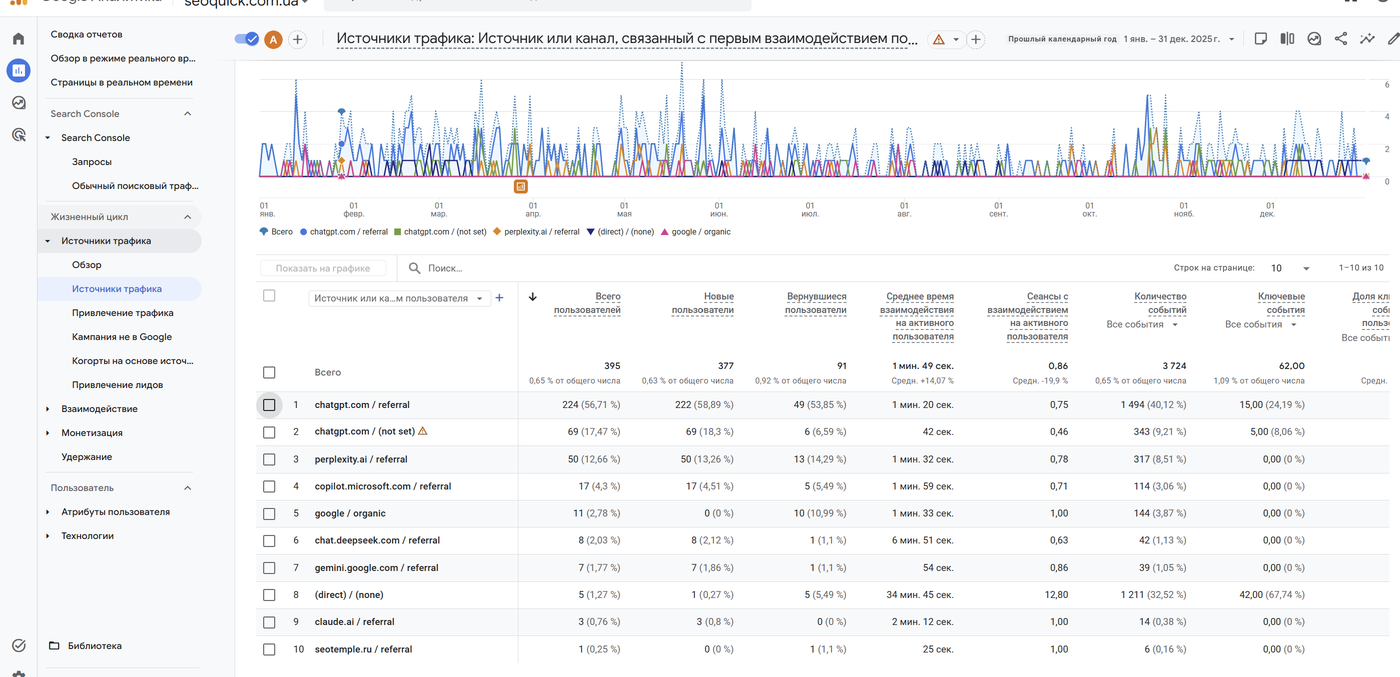Check the seotemple.ru / referral row
1400x677 pixels.
(x=269, y=649)
